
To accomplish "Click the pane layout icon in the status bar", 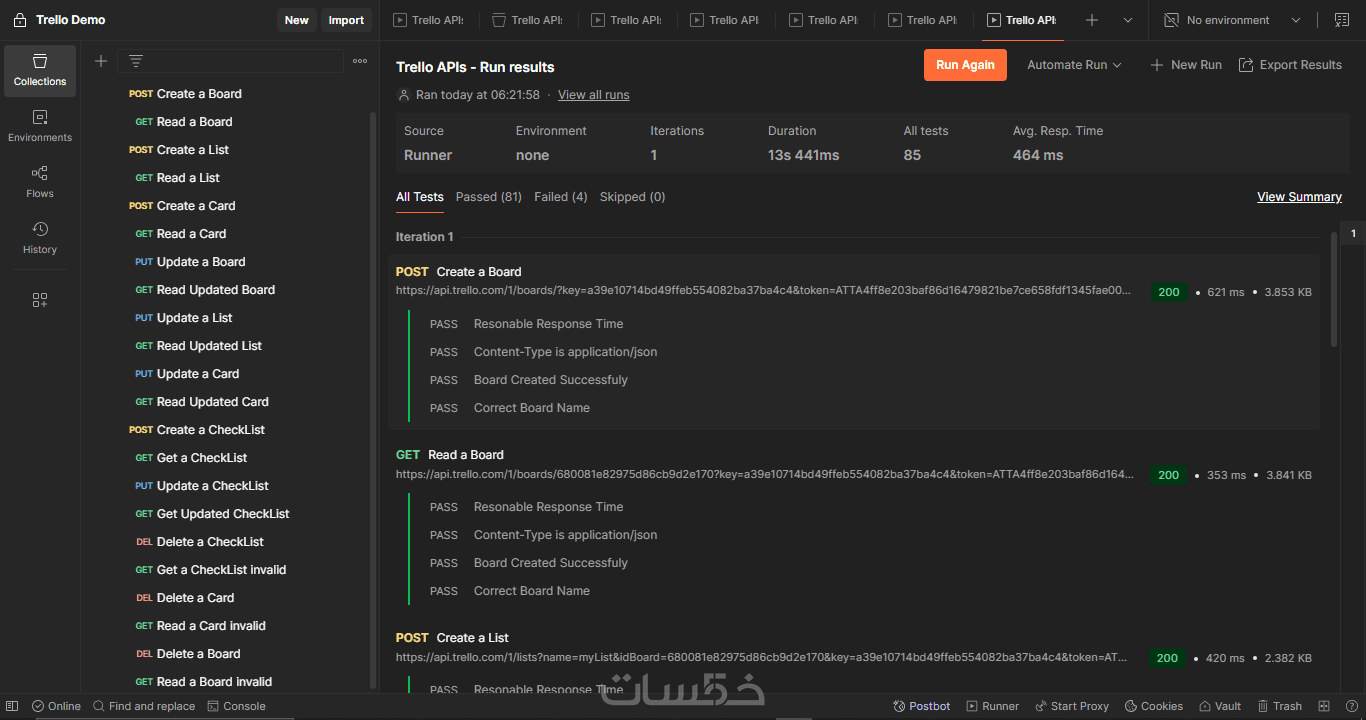I will [x=1324, y=706].
